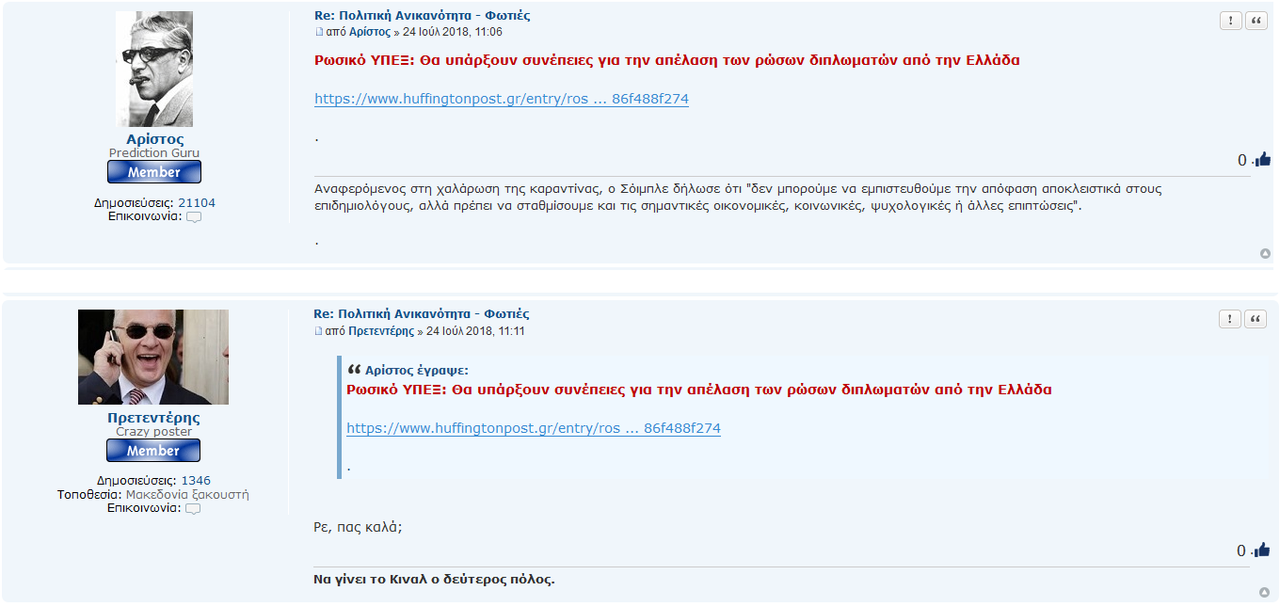Click Member badge under Πρετεντέρης
1280x605 pixels.
pos(154,450)
